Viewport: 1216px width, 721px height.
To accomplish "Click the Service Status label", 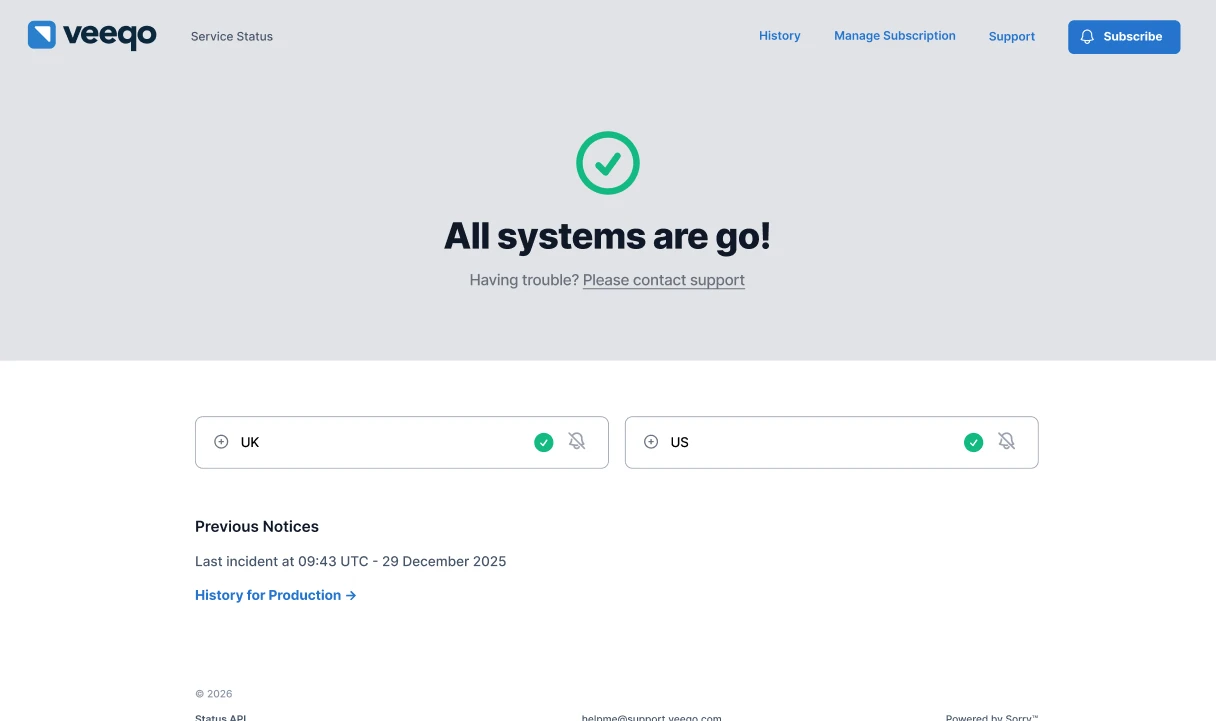I will (x=231, y=36).
